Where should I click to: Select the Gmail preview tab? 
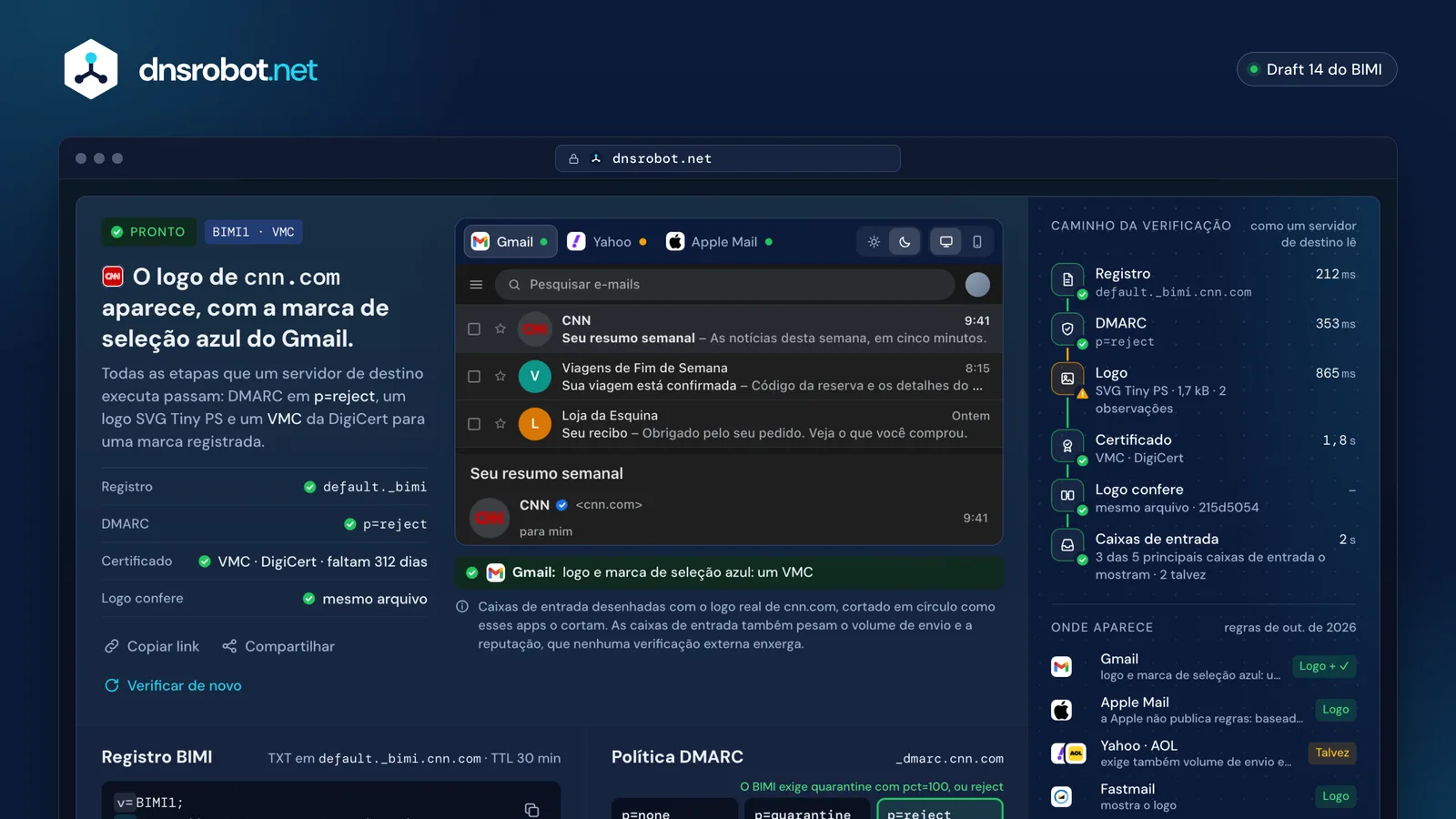coord(511,242)
